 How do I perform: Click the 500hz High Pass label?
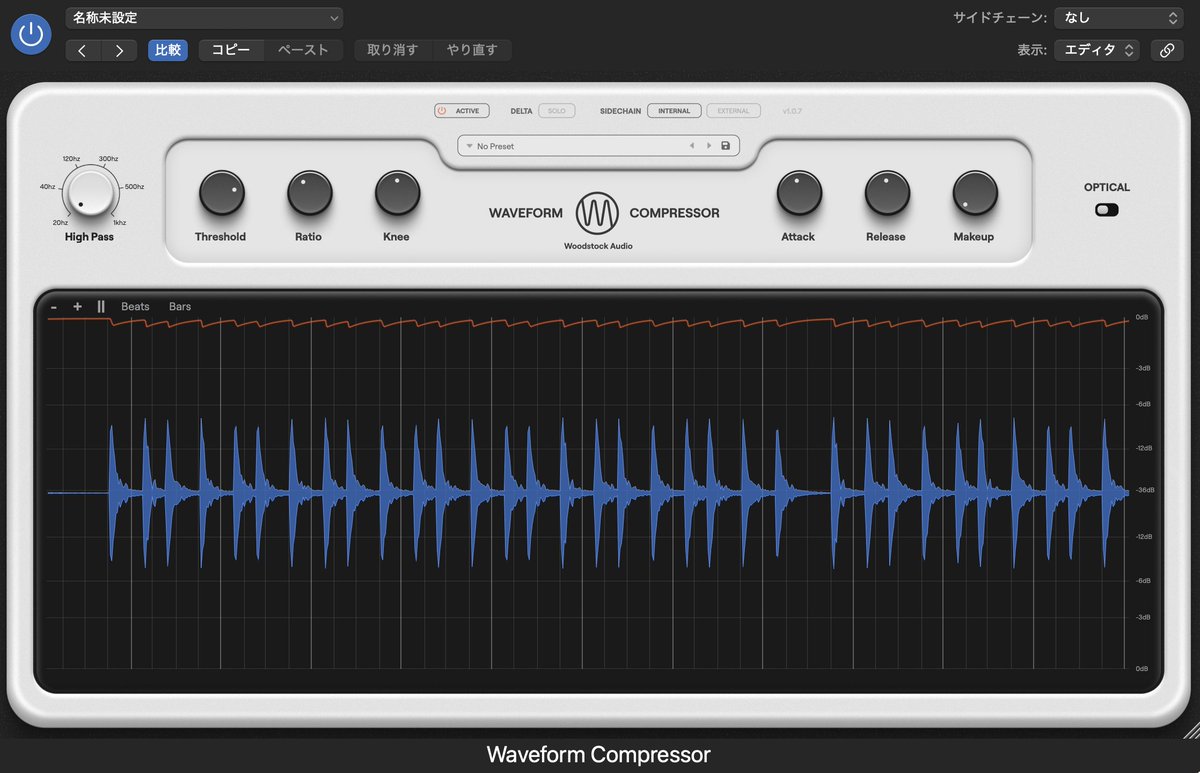pos(134,187)
